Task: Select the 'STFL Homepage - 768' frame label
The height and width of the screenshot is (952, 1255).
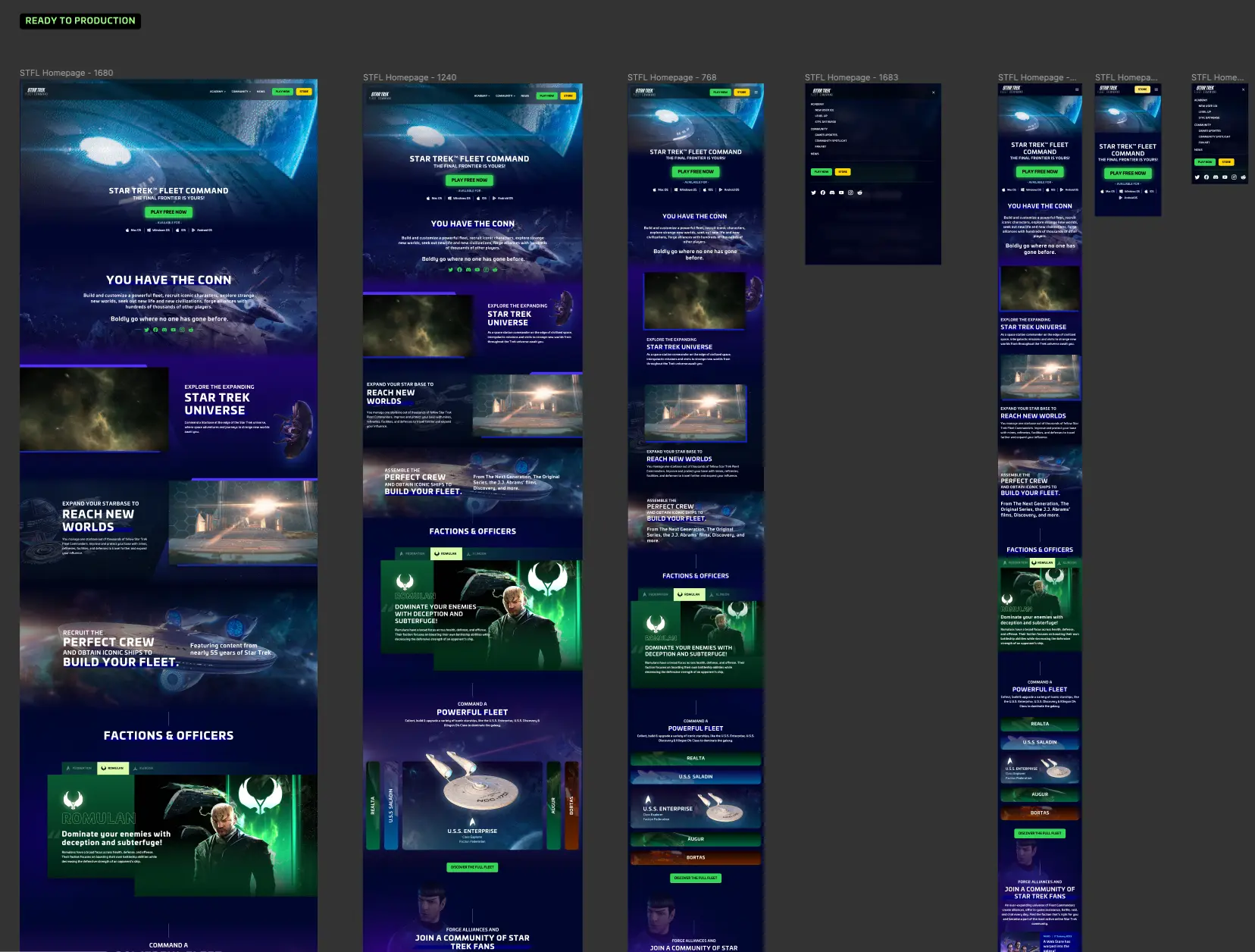Action: click(672, 77)
